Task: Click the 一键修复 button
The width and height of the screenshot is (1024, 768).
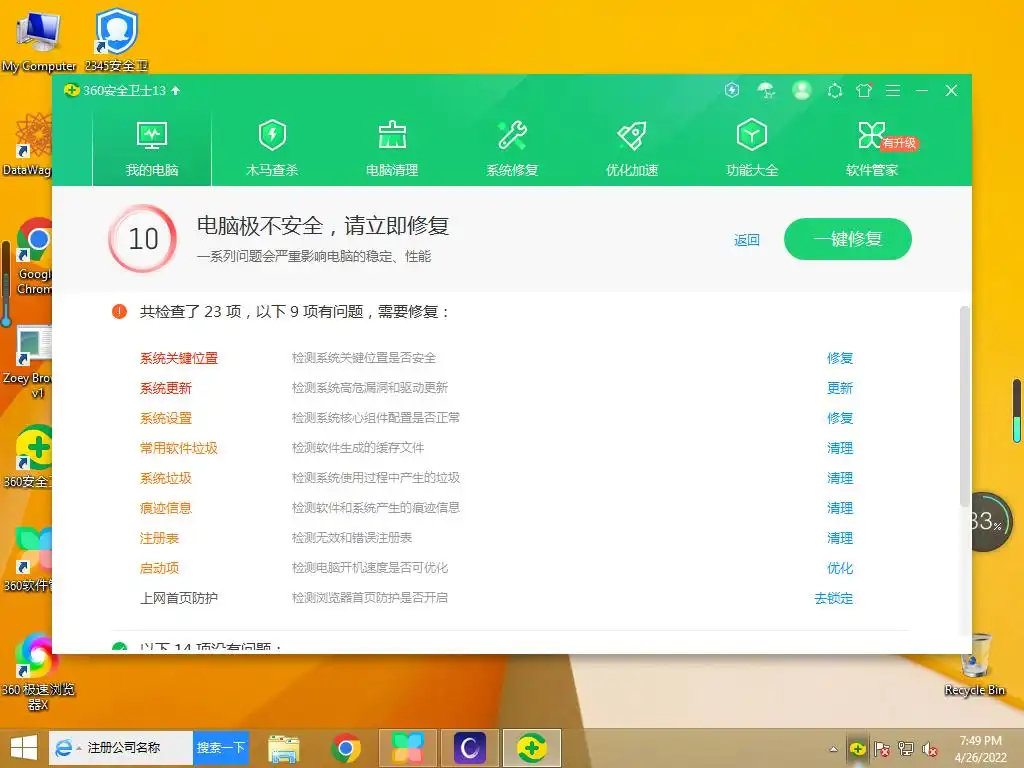Action: pos(848,239)
